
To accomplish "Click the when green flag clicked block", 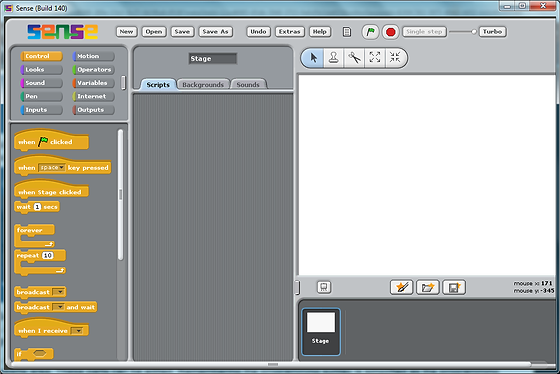I will coord(51,140).
